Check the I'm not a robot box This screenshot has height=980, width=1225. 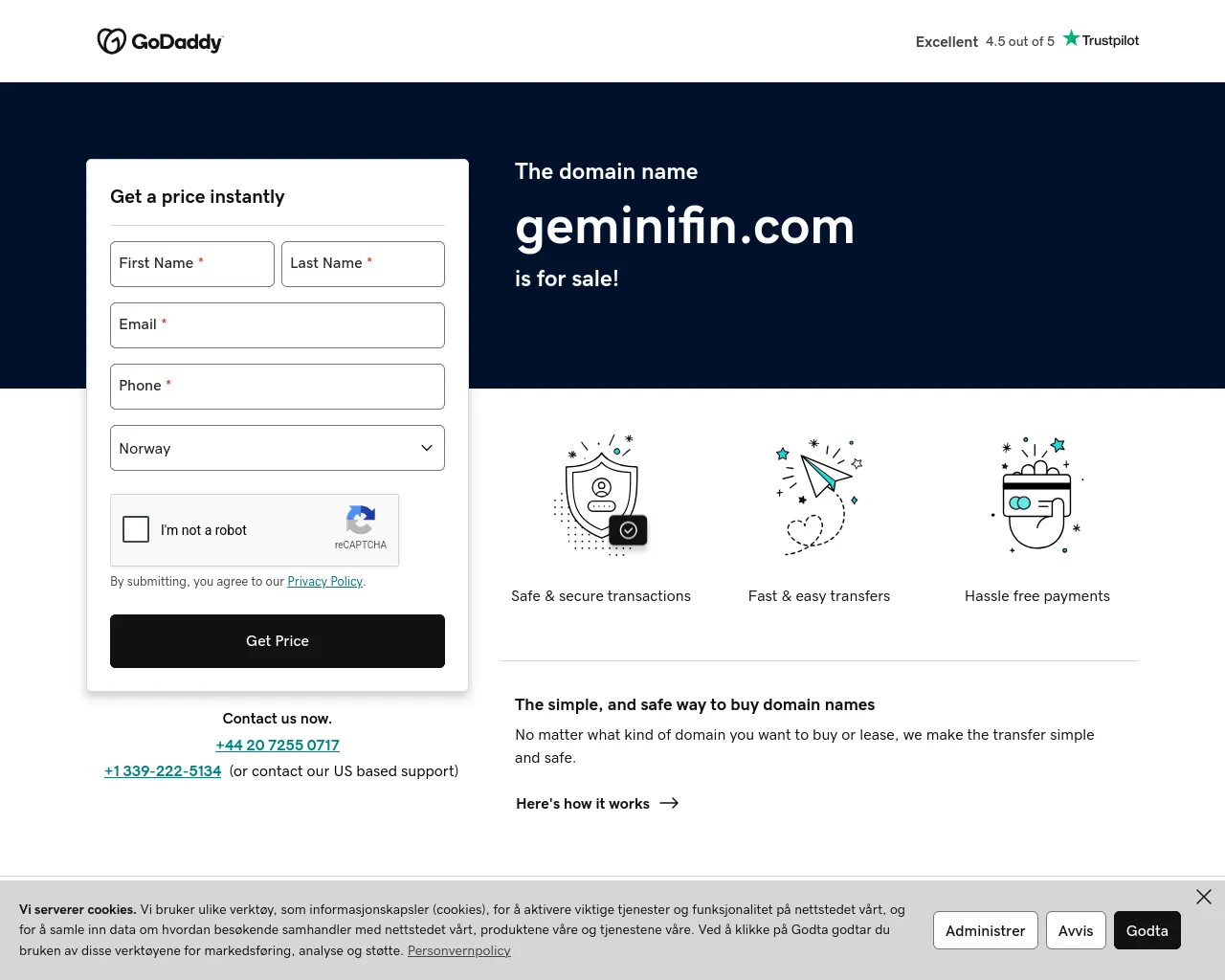pos(136,529)
